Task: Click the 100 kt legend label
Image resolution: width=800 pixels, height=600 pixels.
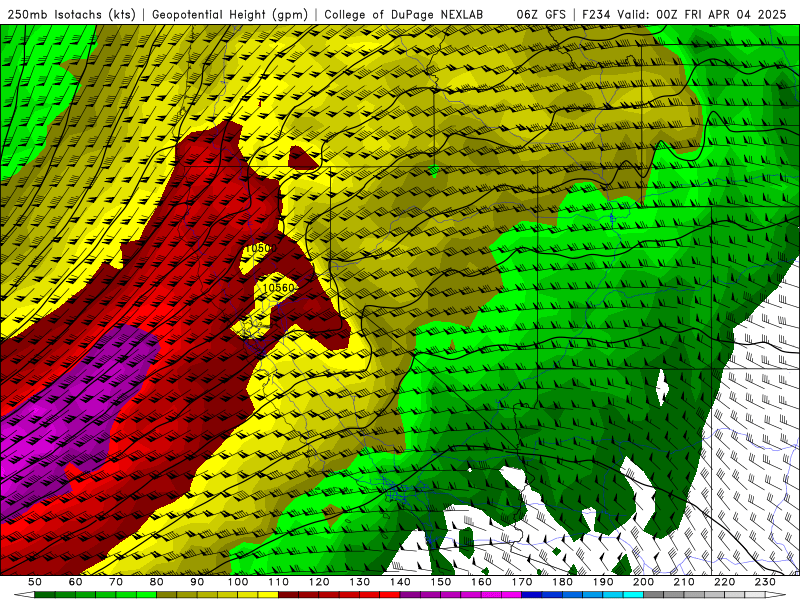Action: (238, 582)
